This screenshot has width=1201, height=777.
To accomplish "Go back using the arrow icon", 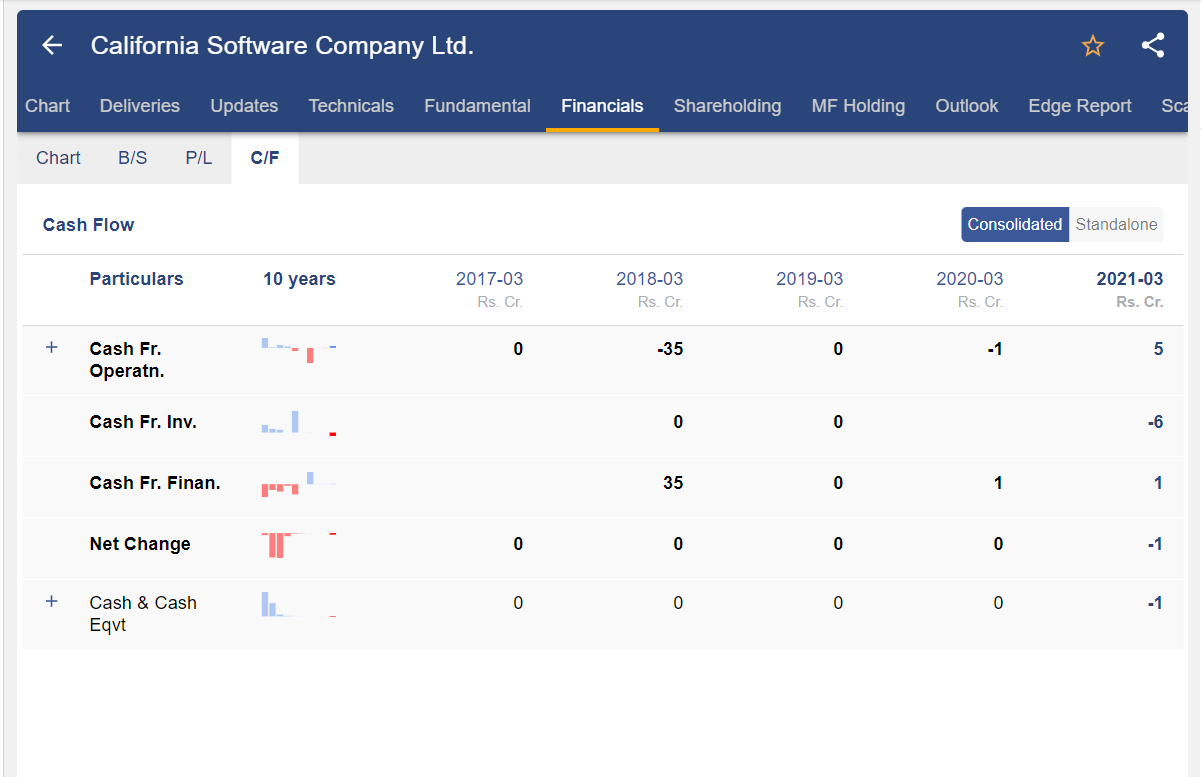I will 52,45.
